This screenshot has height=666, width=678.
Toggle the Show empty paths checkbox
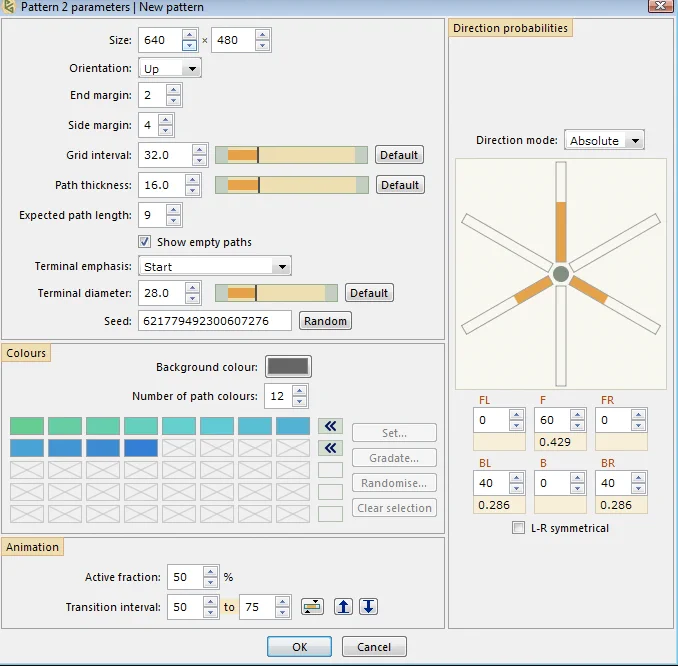pyautogui.click(x=145, y=241)
